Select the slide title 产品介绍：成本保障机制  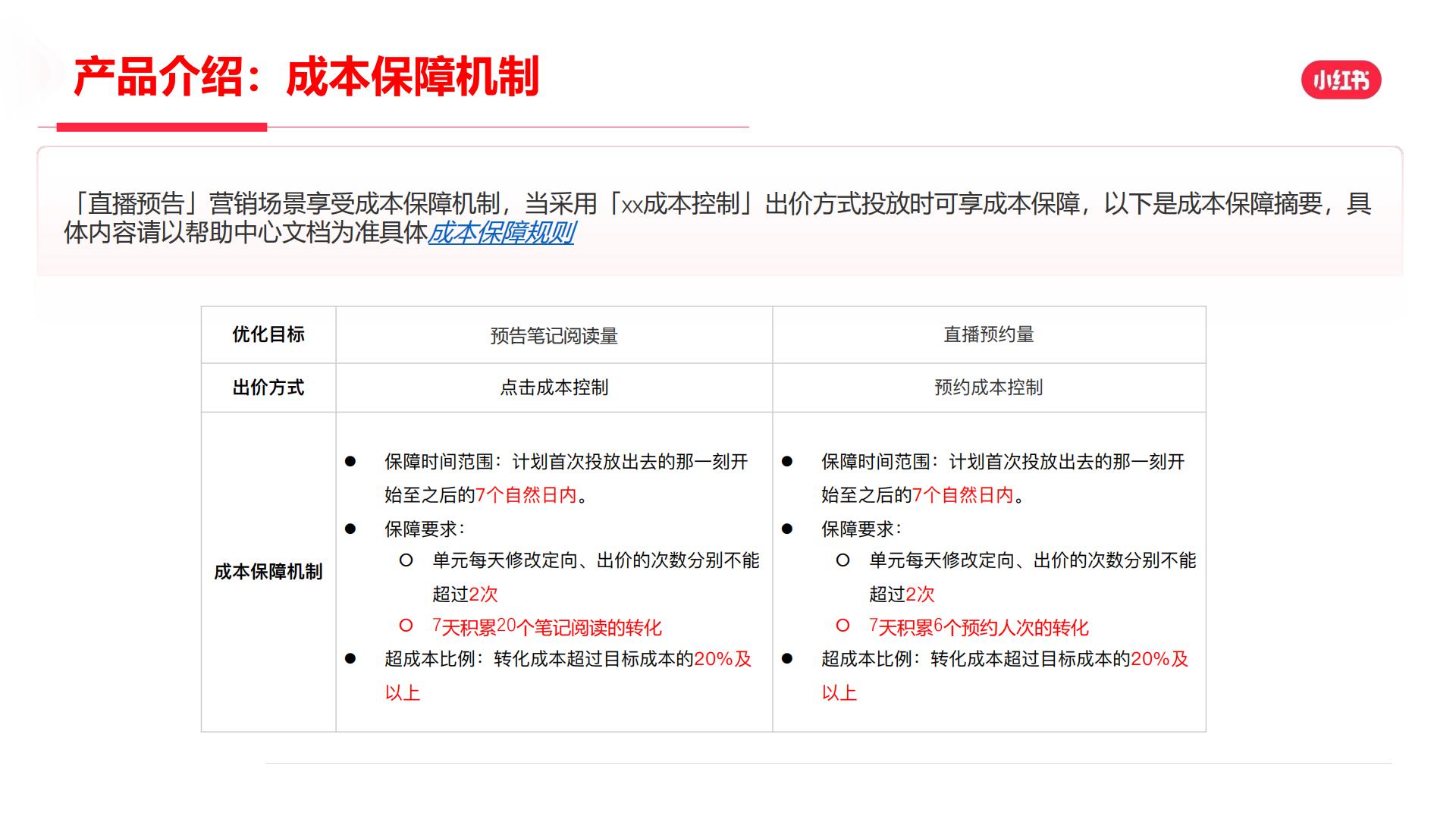coord(306,77)
